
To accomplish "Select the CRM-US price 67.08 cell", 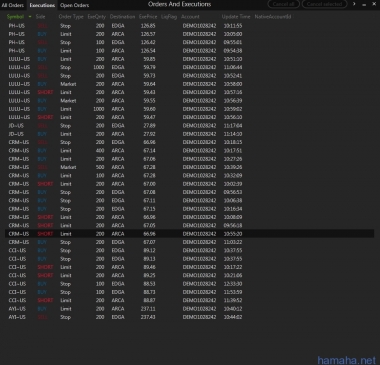I will click(149, 192).
